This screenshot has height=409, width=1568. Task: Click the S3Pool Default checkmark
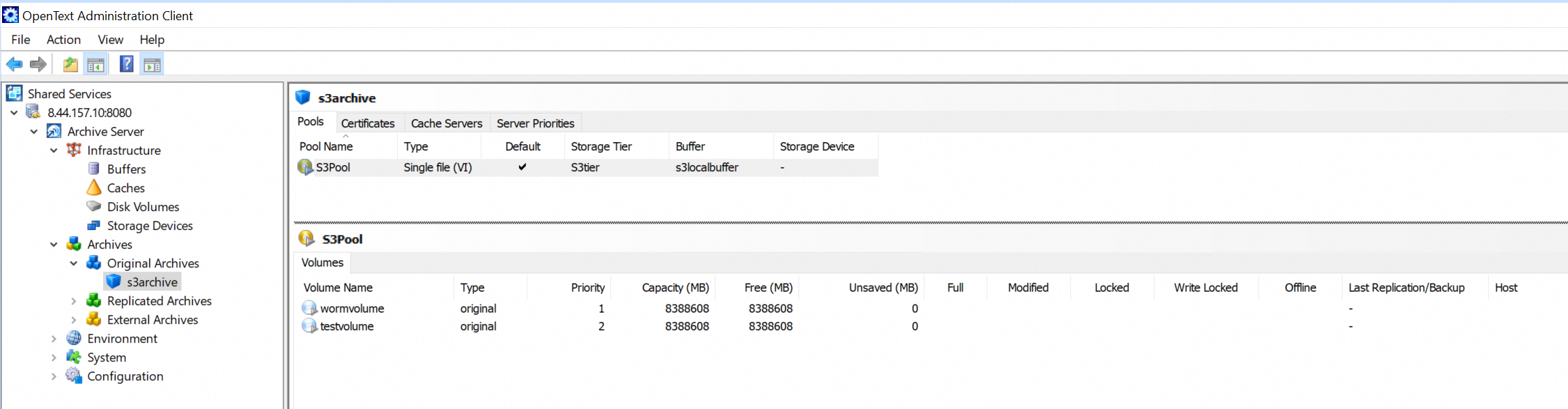pos(522,167)
